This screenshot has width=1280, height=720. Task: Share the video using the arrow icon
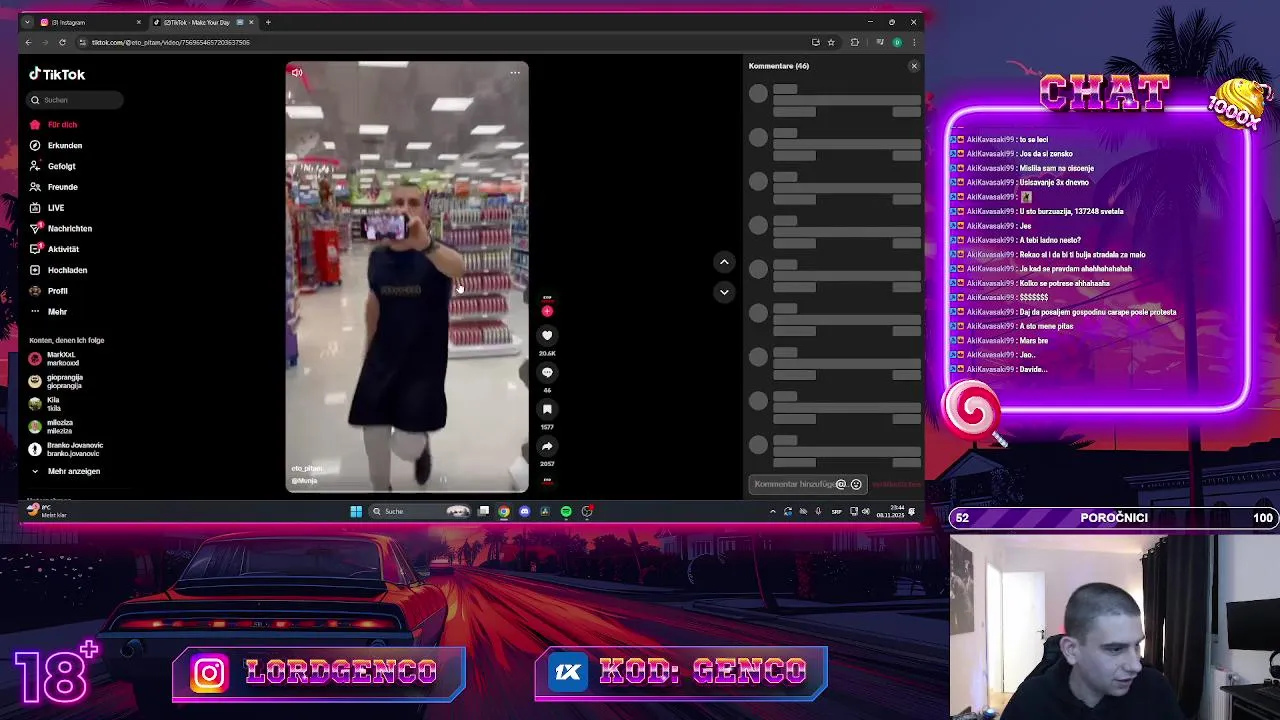pyautogui.click(x=547, y=446)
